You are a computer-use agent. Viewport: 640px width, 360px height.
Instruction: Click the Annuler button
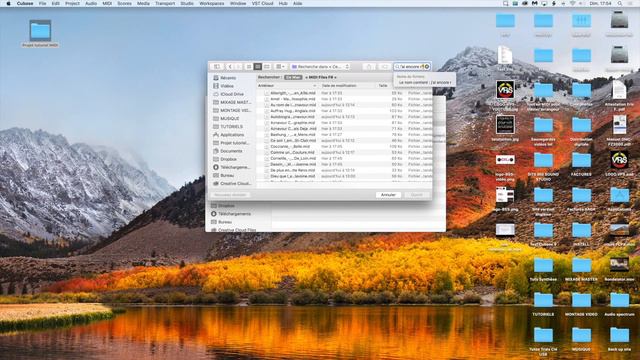(388, 195)
